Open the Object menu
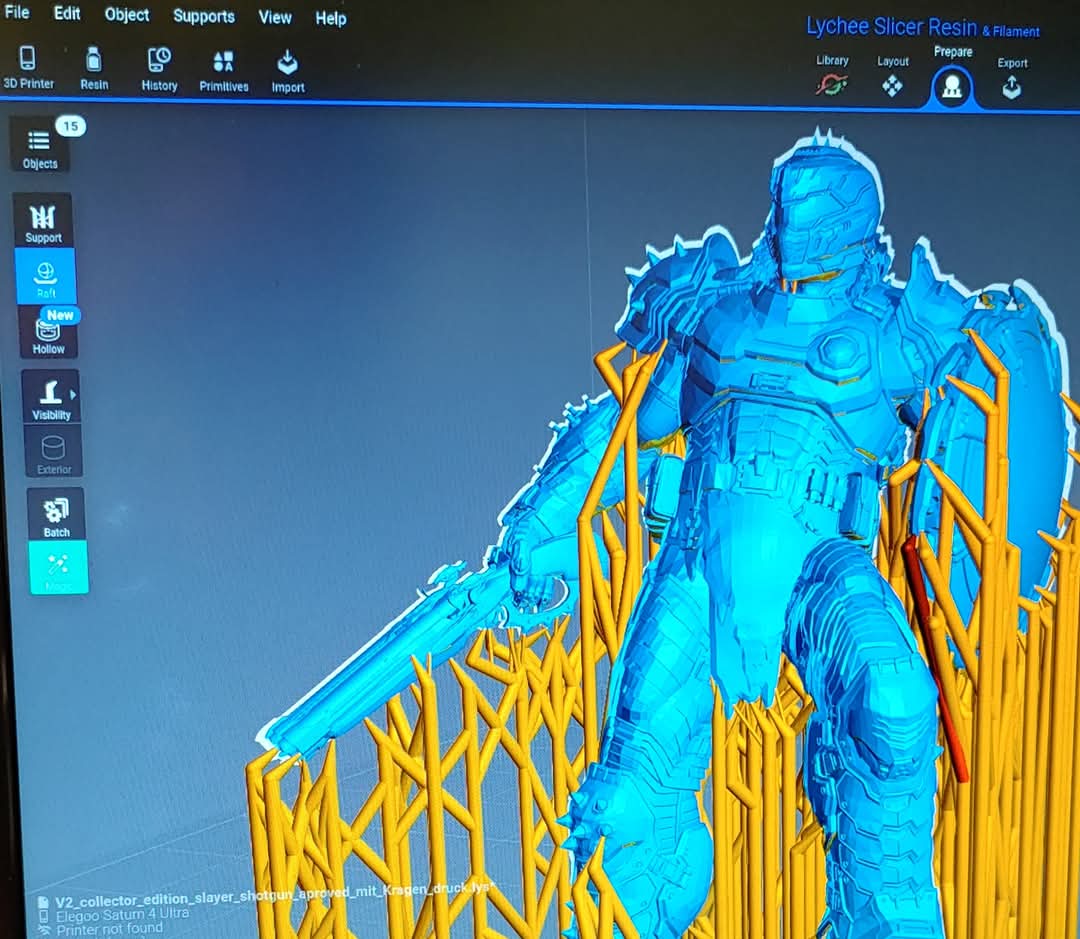This screenshot has width=1080, height=939. 127,15
